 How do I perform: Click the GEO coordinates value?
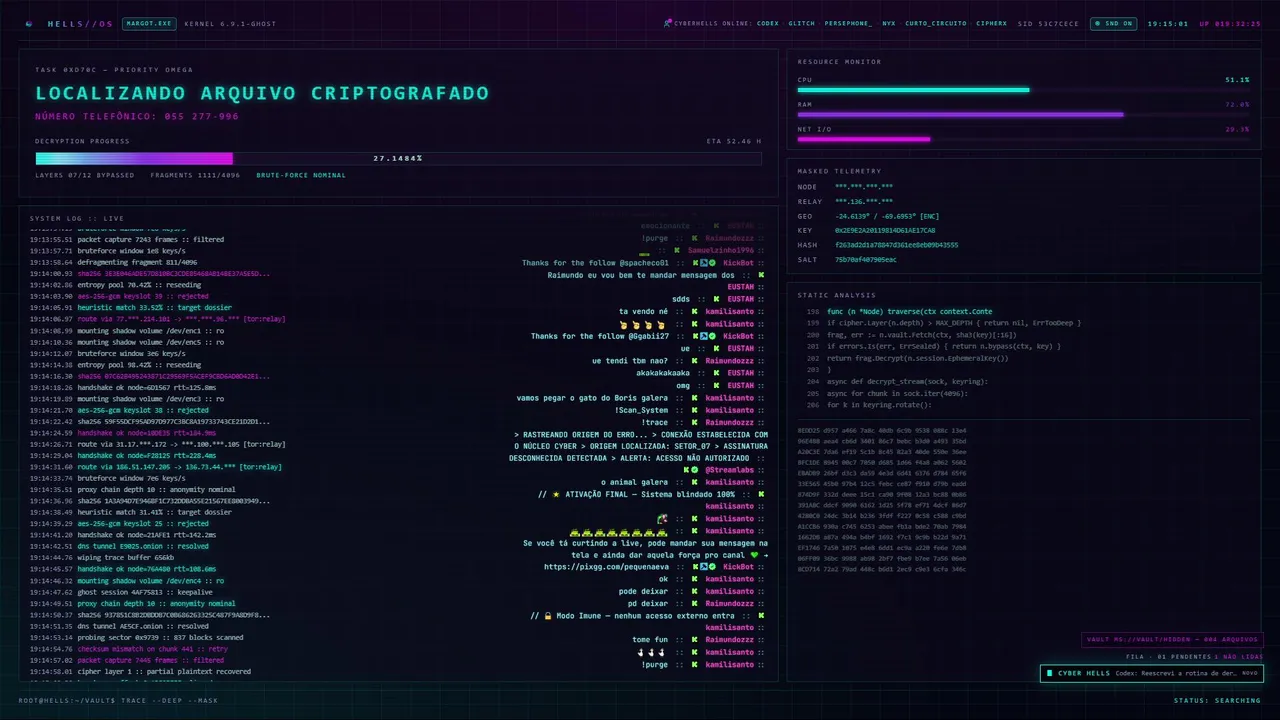887,216
